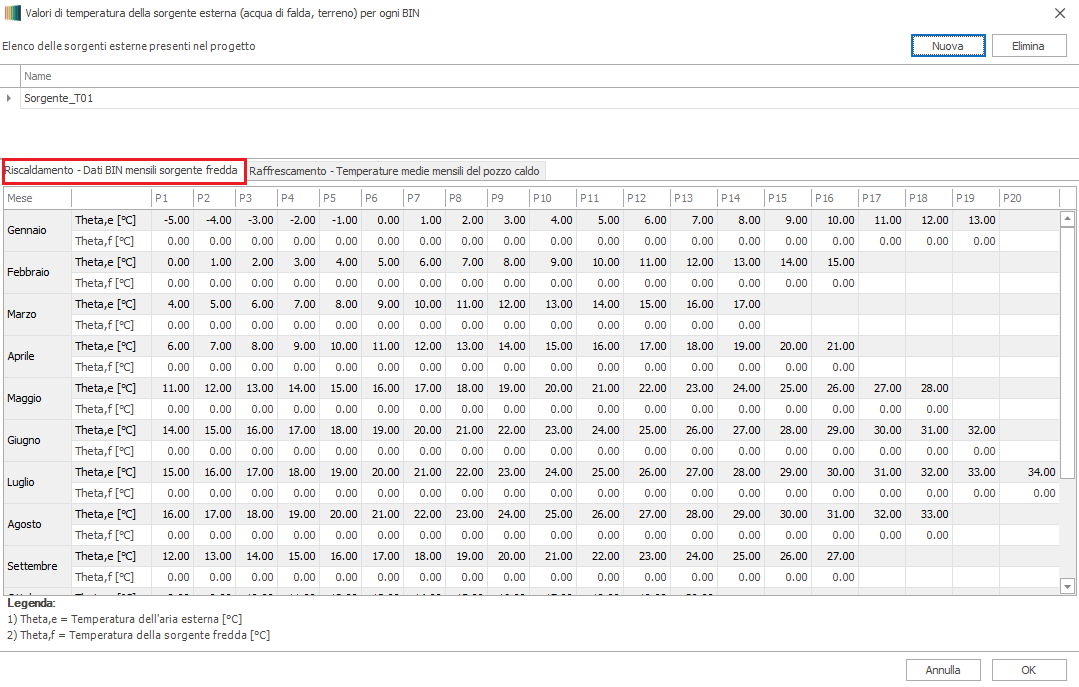Open the Riscaldamento BIN mensili tab

point(121,171)
